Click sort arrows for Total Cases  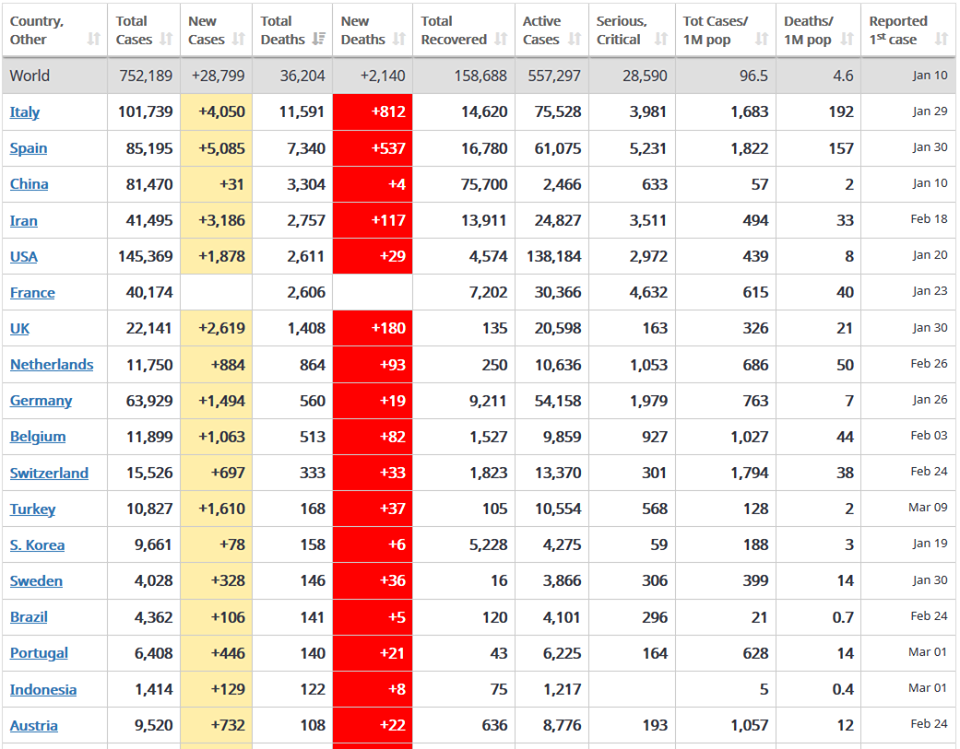coord(166,39)
